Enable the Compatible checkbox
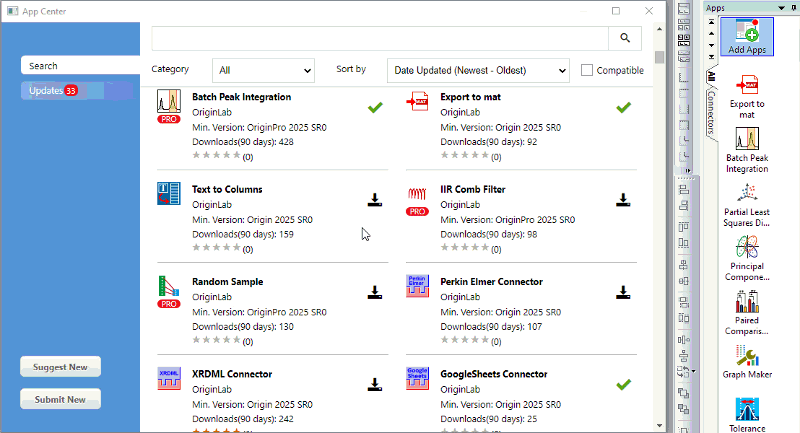The height and width of the screenshot is (433, 800). 587,70
